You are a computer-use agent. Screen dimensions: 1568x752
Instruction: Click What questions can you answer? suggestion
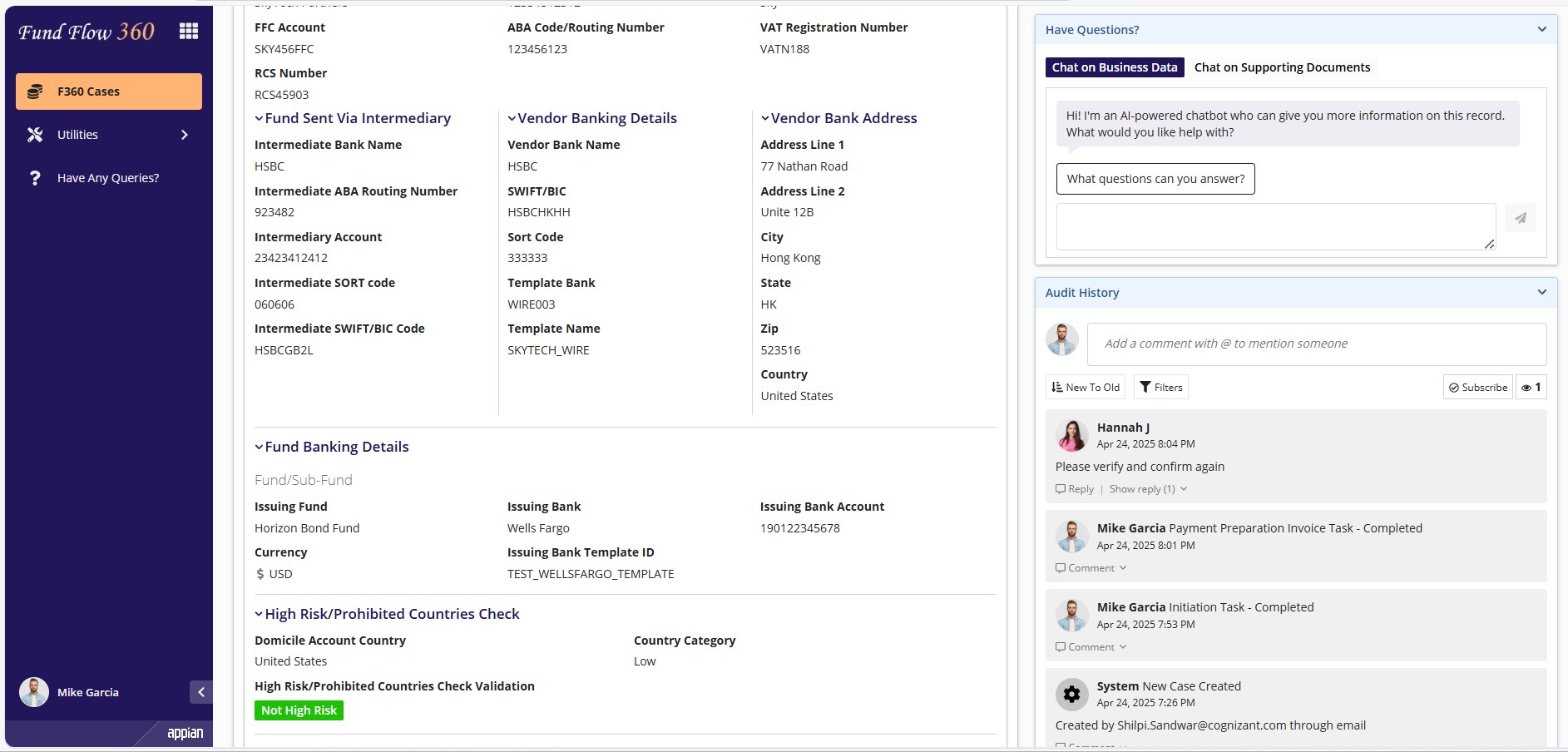(1155, 179)
